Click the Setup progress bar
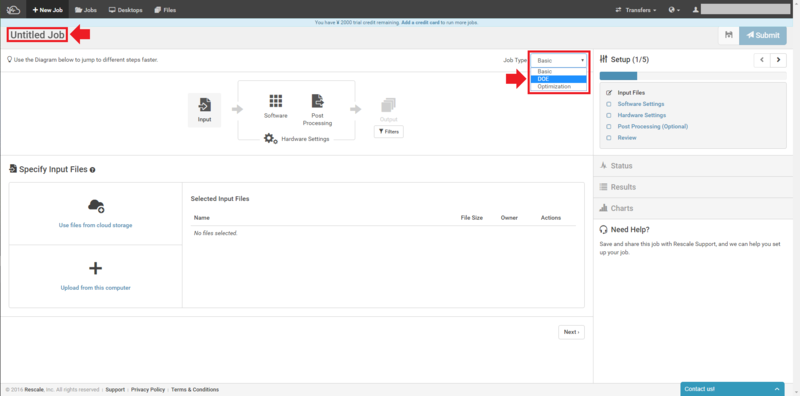 point(693,76)
